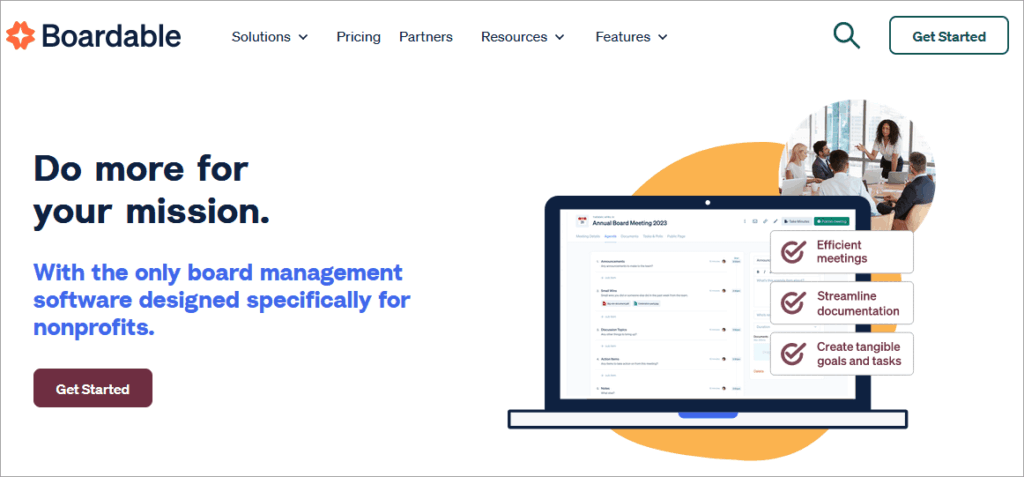Click the green Publish meeting button in laptop
This screenshot has width=1024, height=477.
(x=831, y=221)
